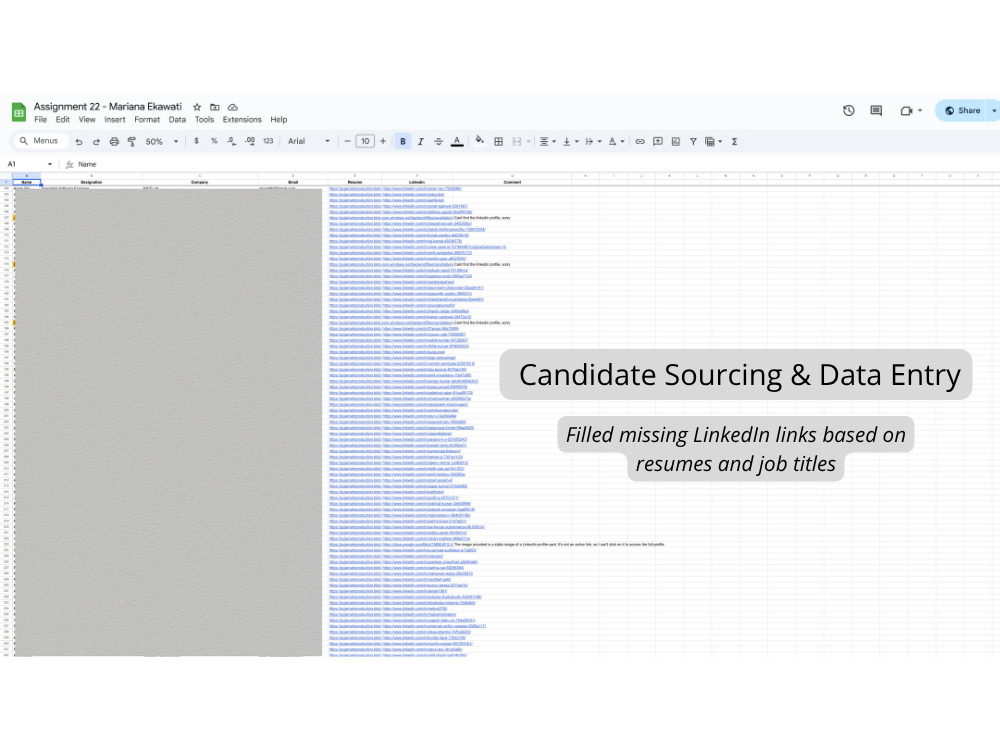Open the File menu
The height and width of the screenshot is (750, 1000).
(x=40, y=119)
